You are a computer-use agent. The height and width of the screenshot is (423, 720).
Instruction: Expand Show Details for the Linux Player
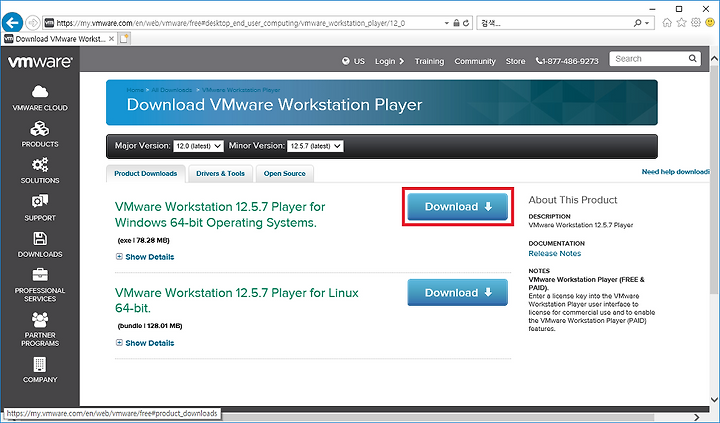tap(145, 343)
